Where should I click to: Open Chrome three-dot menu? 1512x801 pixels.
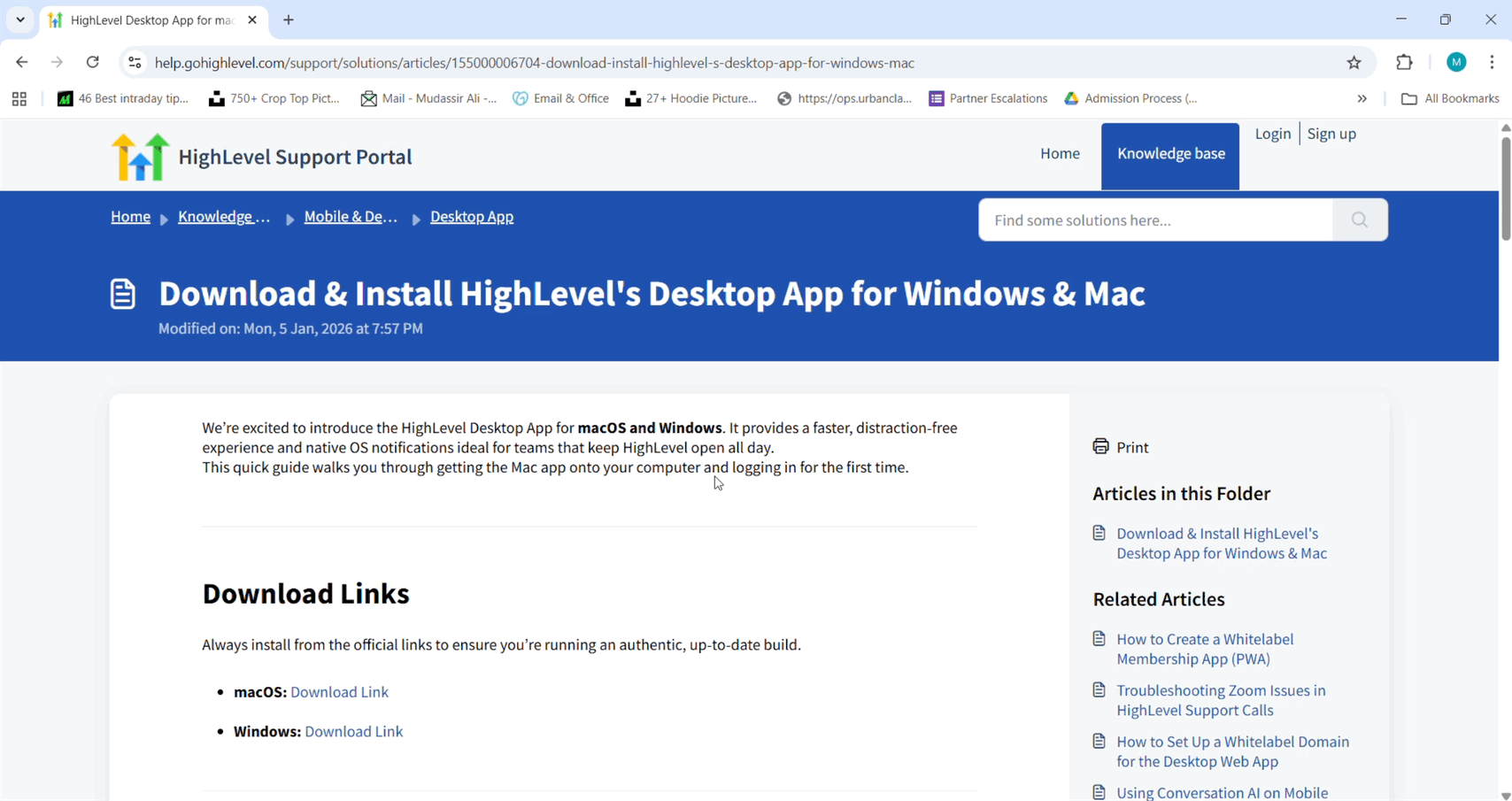click(x=1493, y=62)
